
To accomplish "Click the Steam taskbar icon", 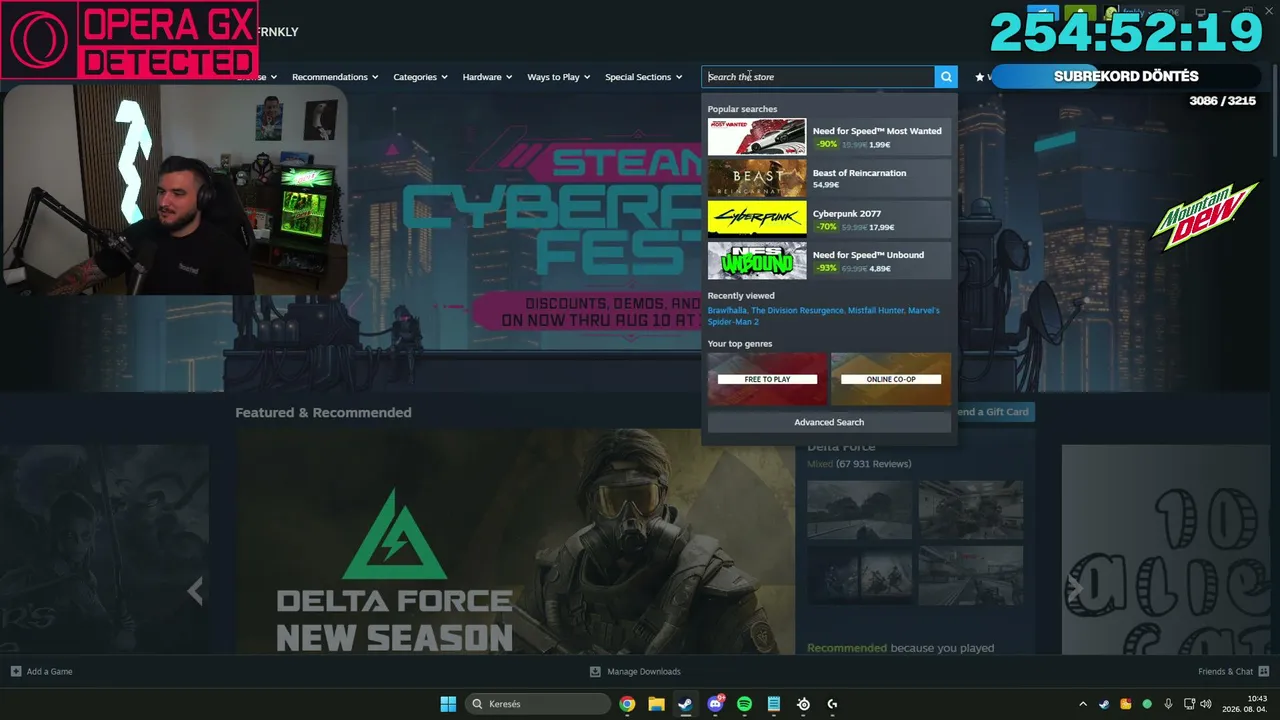I will point(685,704).
